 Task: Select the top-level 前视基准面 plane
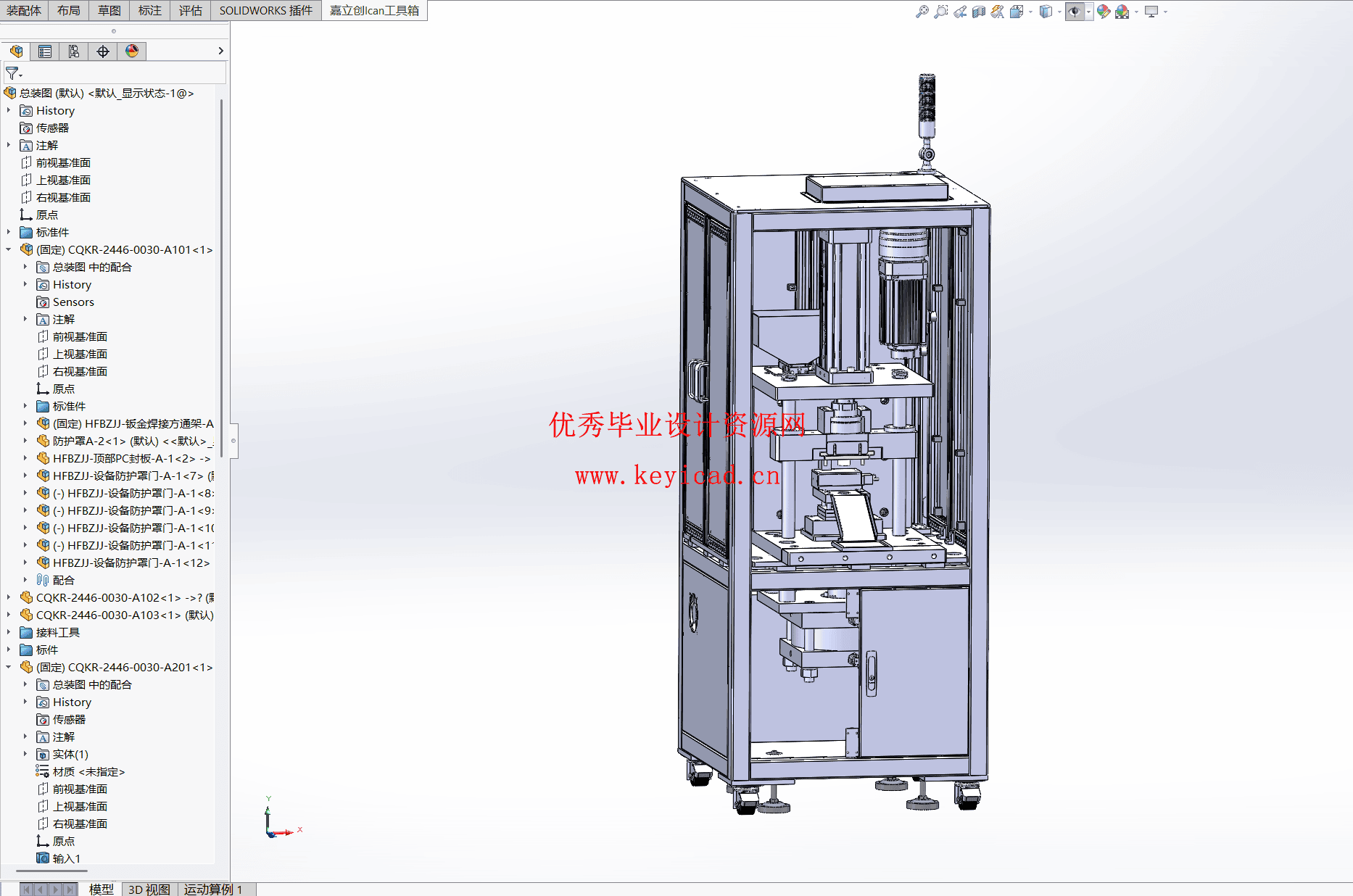56,162
